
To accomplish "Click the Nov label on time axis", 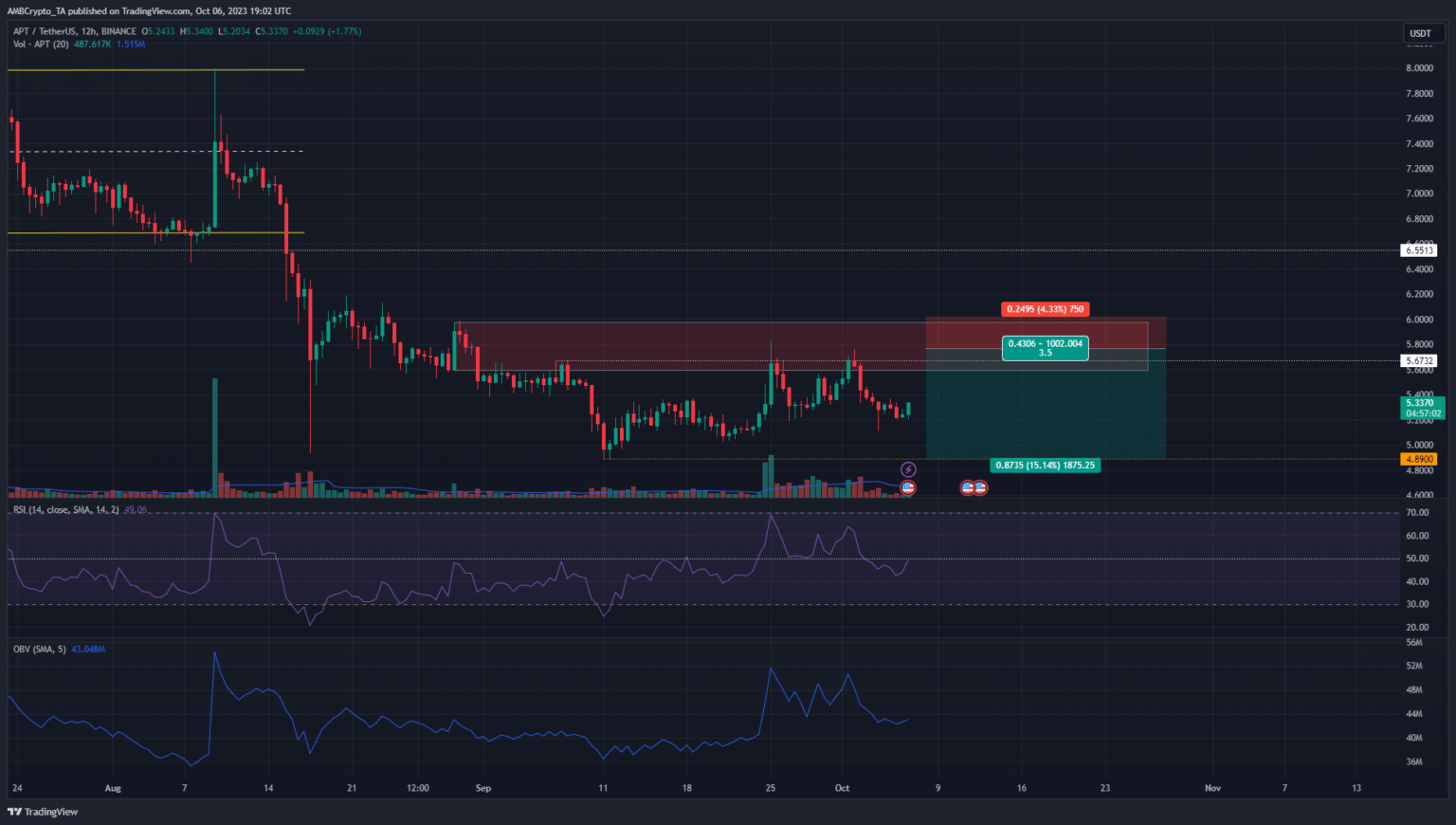I will pos(1212,788).
